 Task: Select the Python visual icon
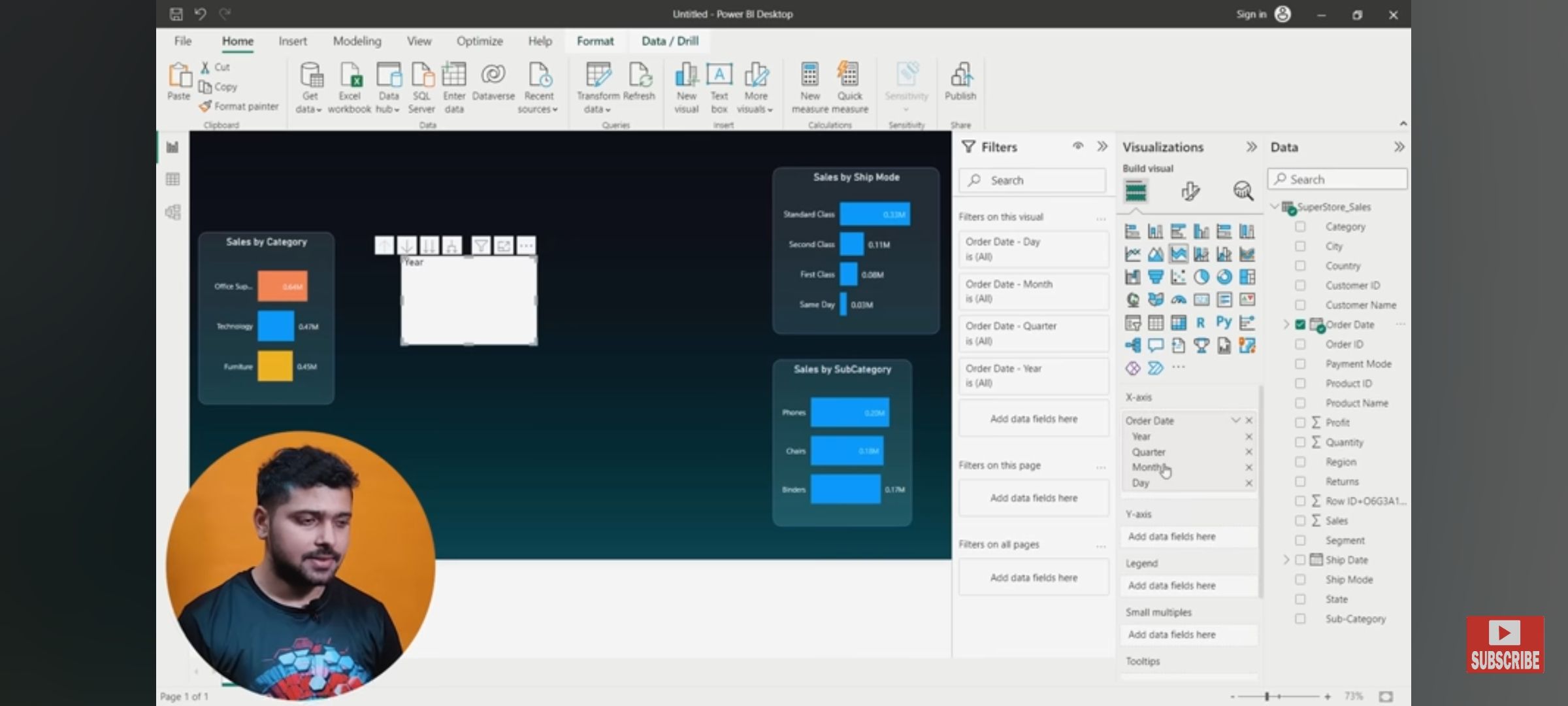click(x=1224, y=322)
